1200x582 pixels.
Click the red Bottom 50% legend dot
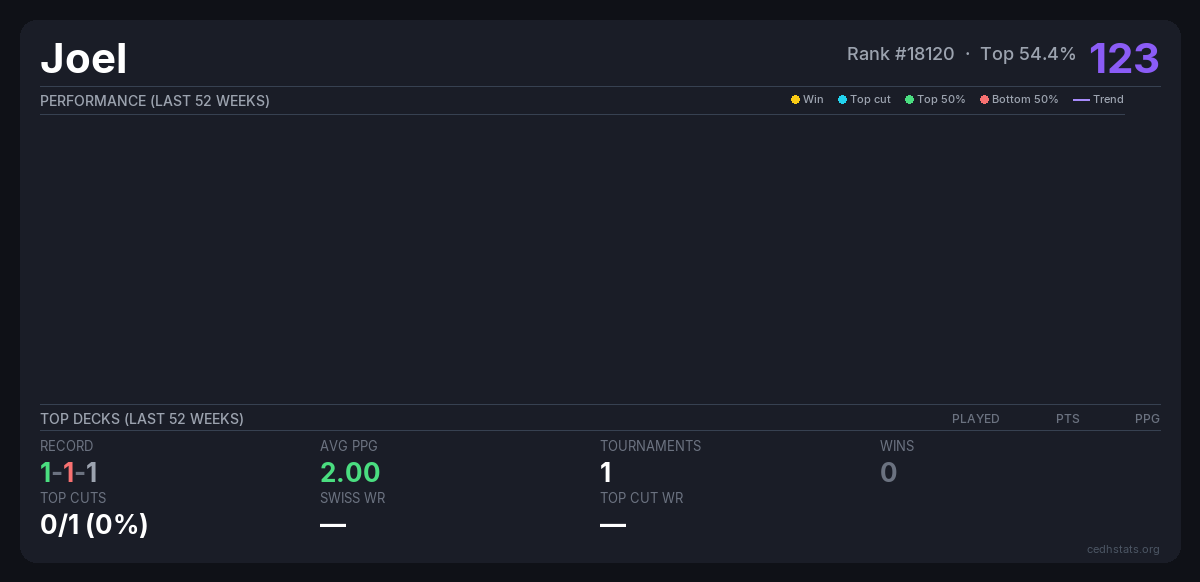(984, 100)
